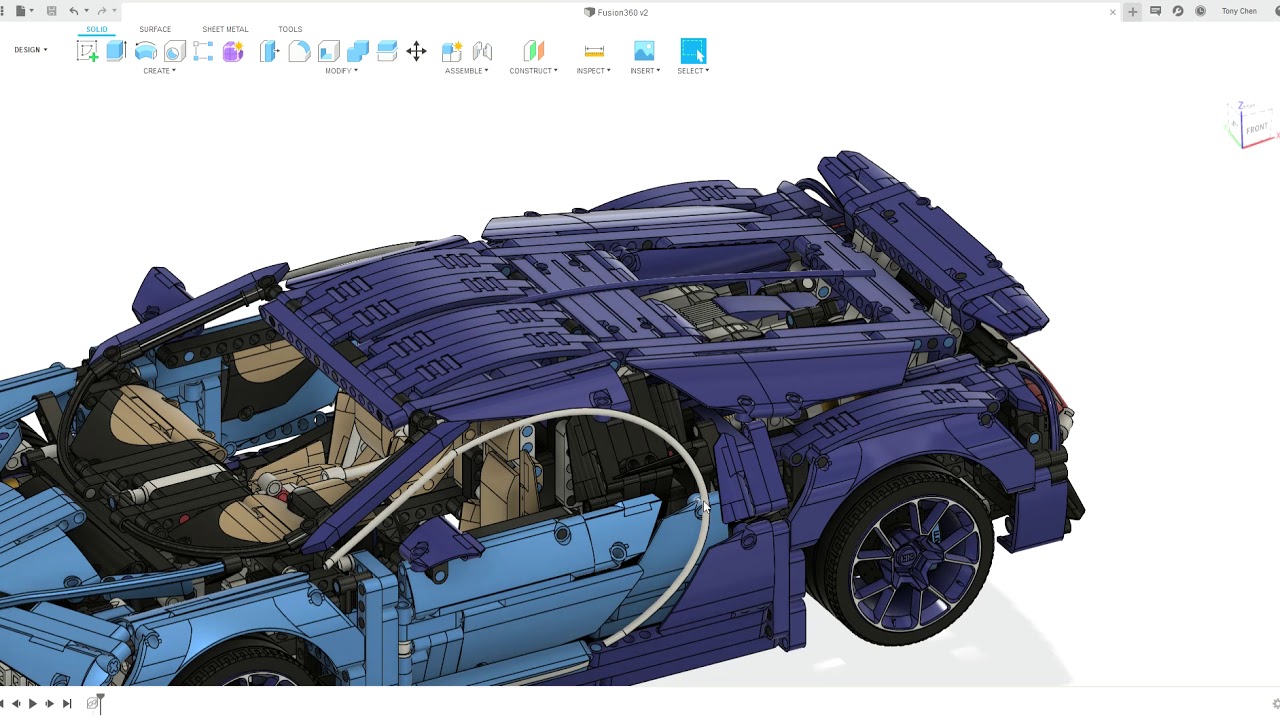This screenshot has height=720, width=1280.
Task: Select the Move/Copy tool
Action: coord(416,51)
